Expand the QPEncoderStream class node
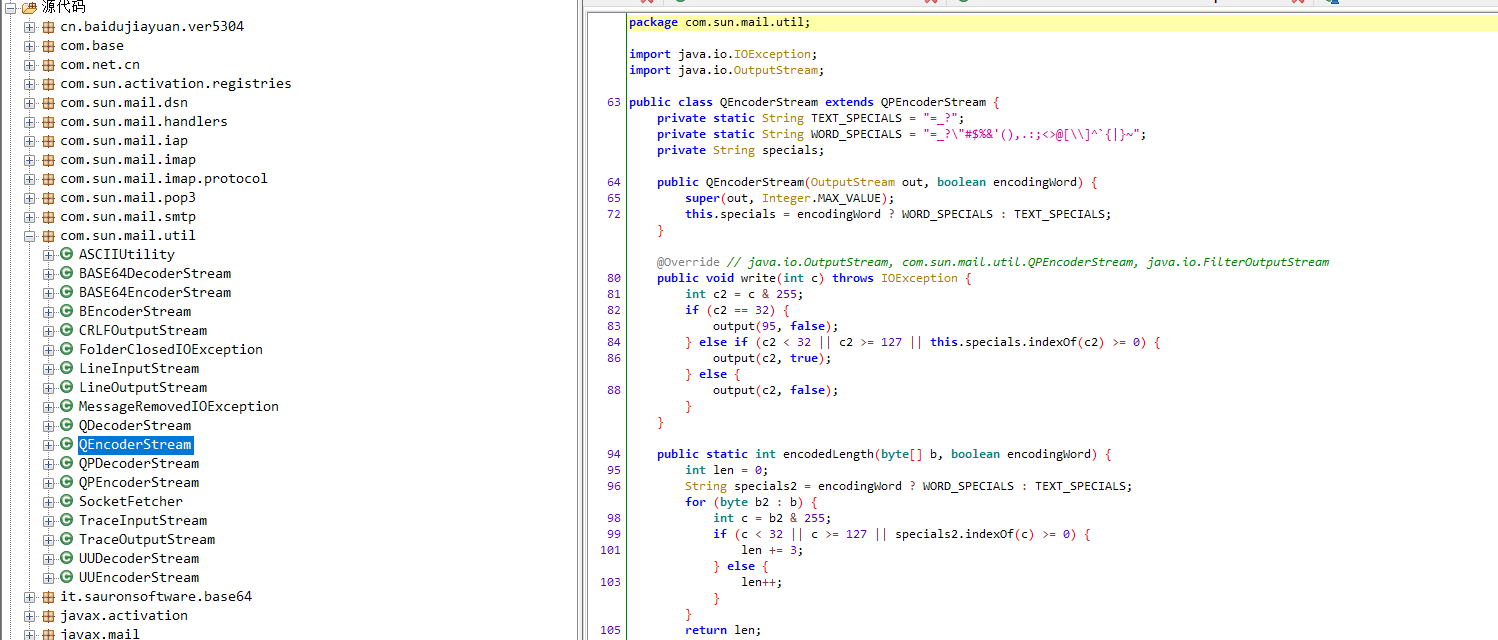The image size is (1498, 640). tap(49, 483)
